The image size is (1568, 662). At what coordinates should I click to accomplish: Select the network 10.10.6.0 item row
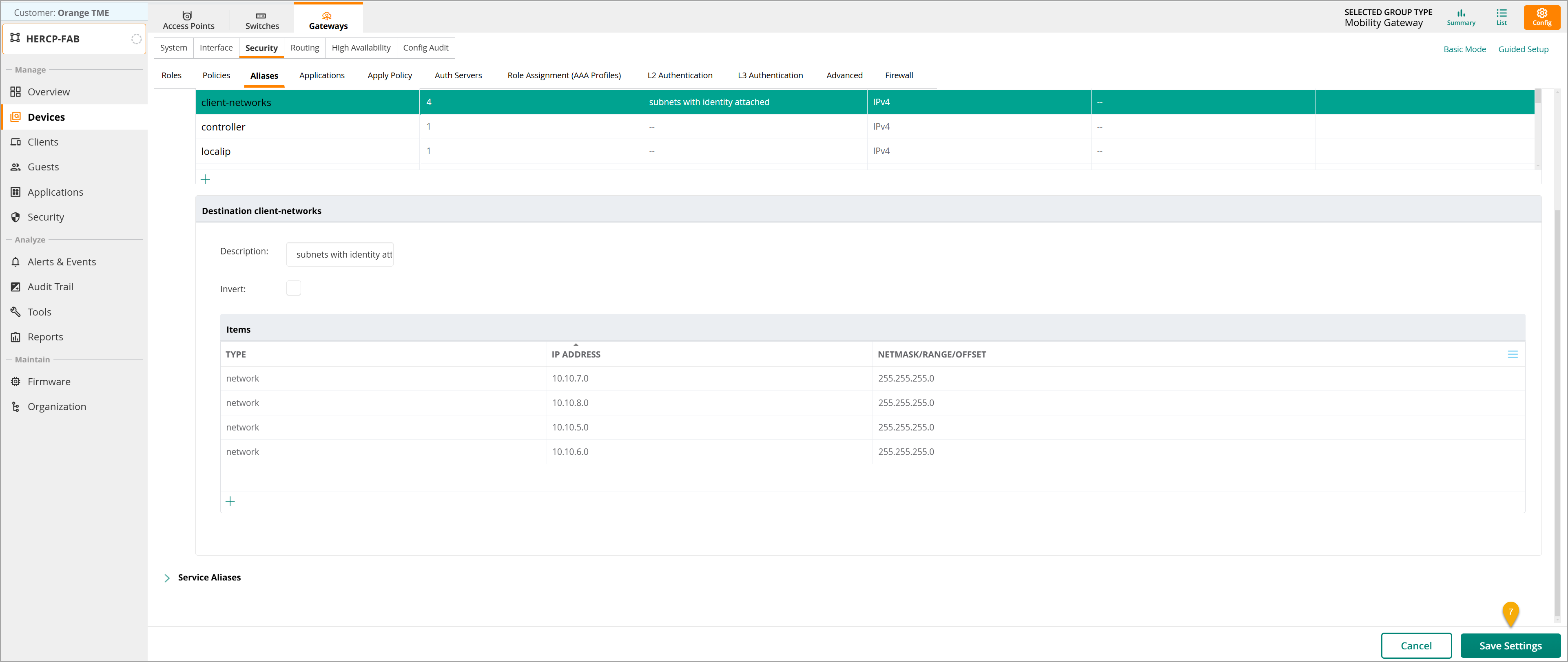coord(872,452)
